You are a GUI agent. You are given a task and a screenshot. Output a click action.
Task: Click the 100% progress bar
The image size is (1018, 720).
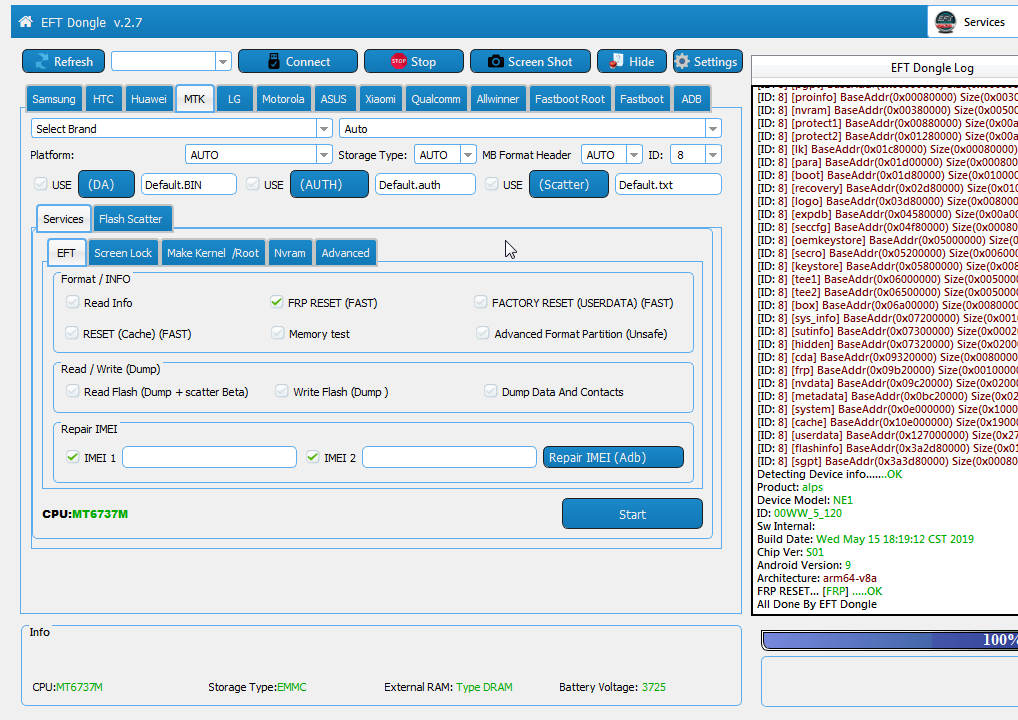[x=890, y=639]
